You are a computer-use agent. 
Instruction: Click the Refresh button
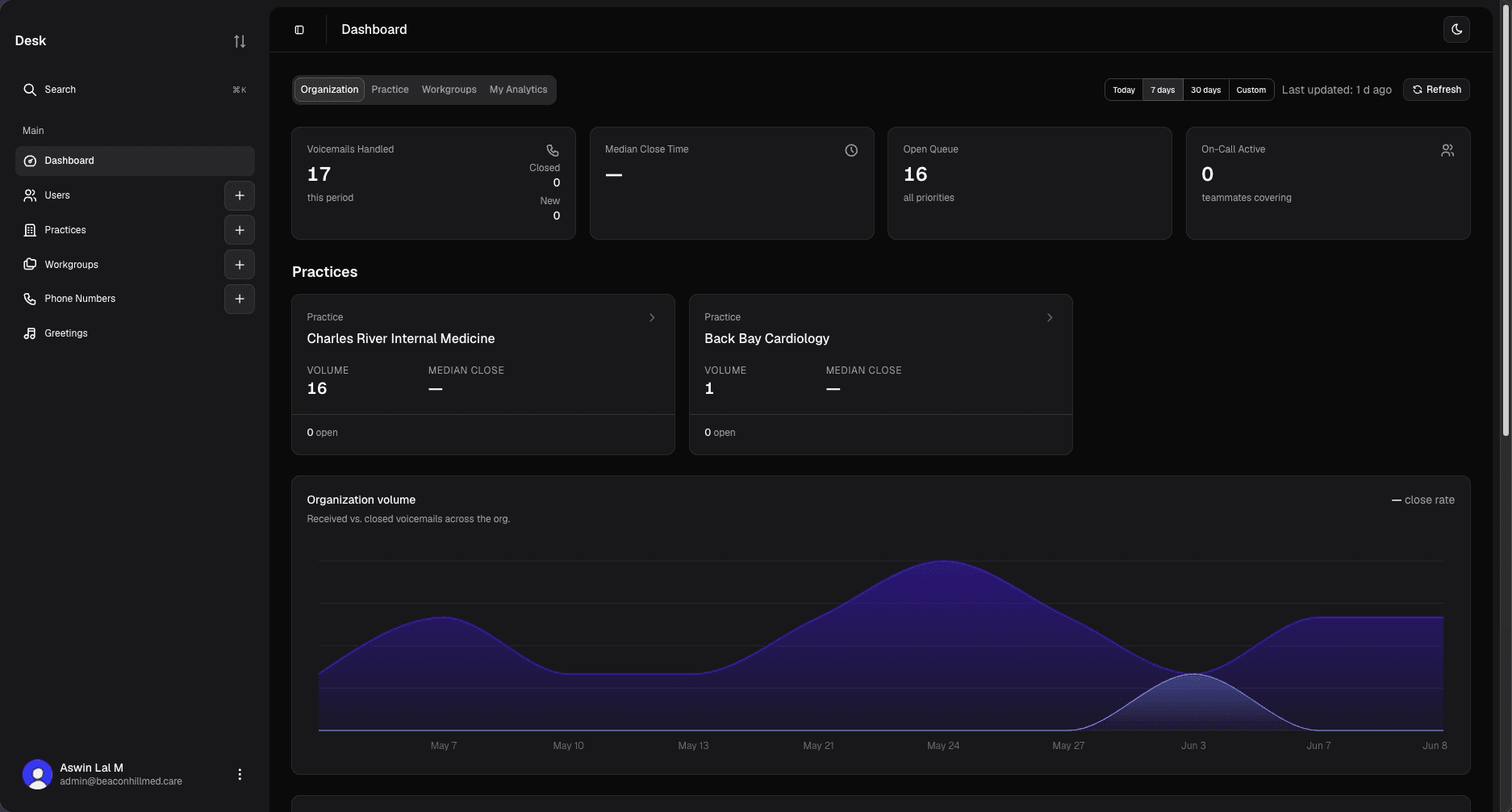1436,90
